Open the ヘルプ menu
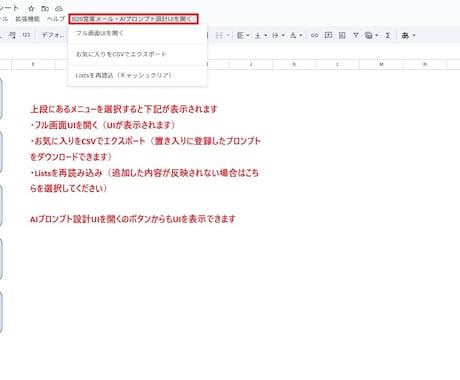This screenshot has width=460, height=380. tap(56, 19)
